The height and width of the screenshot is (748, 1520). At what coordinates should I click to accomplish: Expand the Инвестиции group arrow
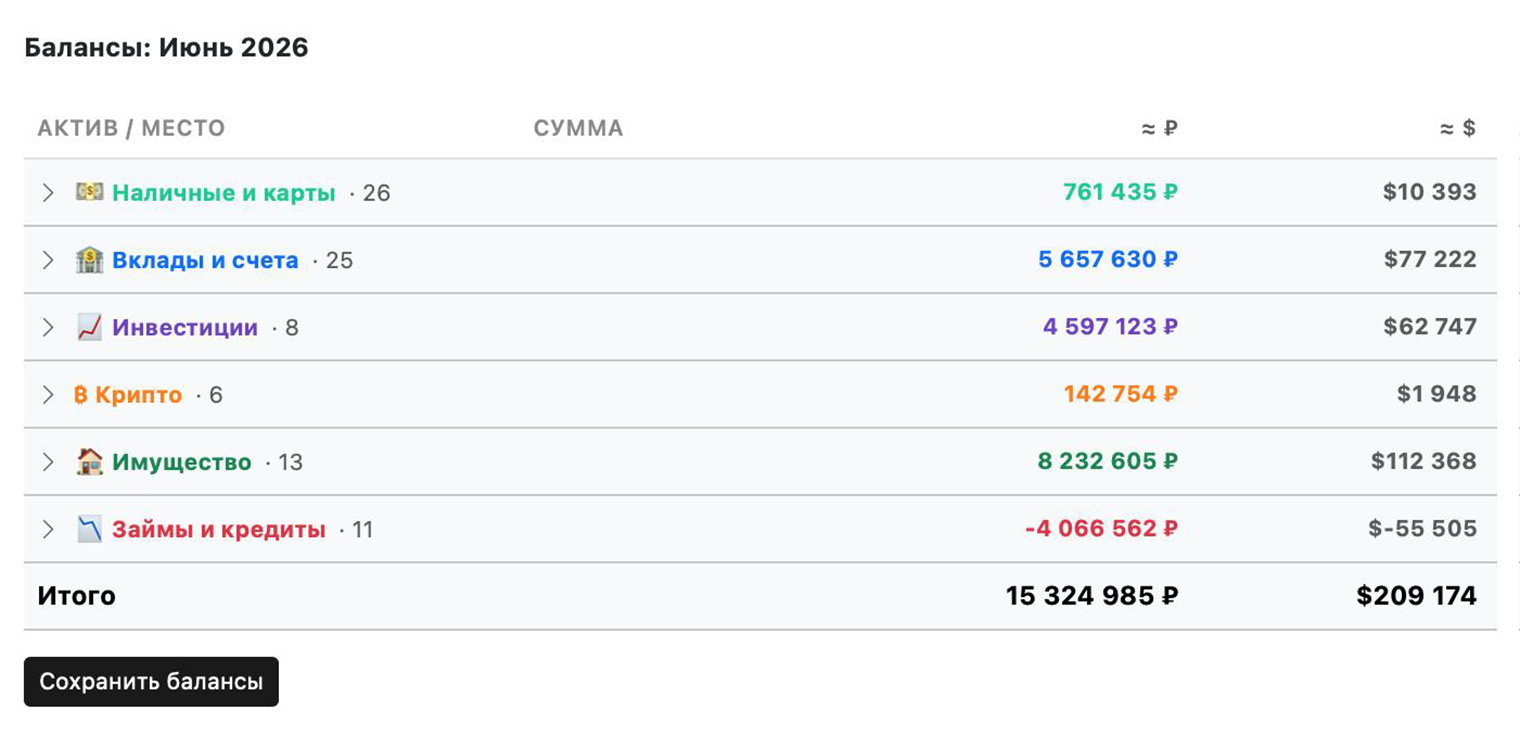coord(47,327)
